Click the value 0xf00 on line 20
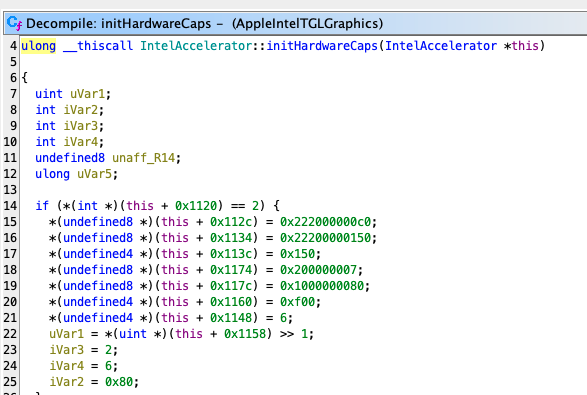 (298, 302)
